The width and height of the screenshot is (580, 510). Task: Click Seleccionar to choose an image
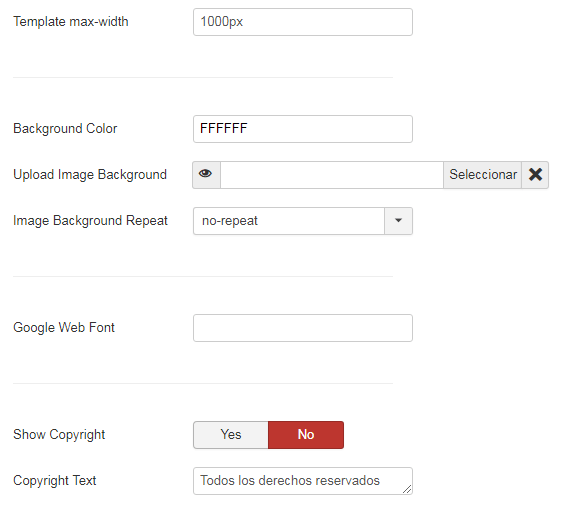(x=483, y=175)
